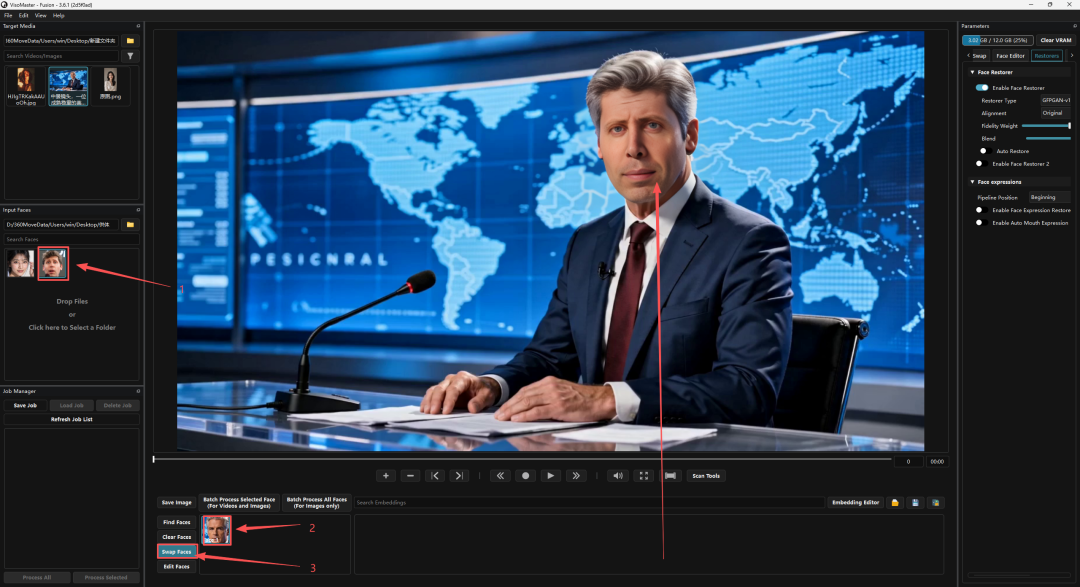
Task: Jump to next marker
Action: pyautogui.click(x=459, y=475)
